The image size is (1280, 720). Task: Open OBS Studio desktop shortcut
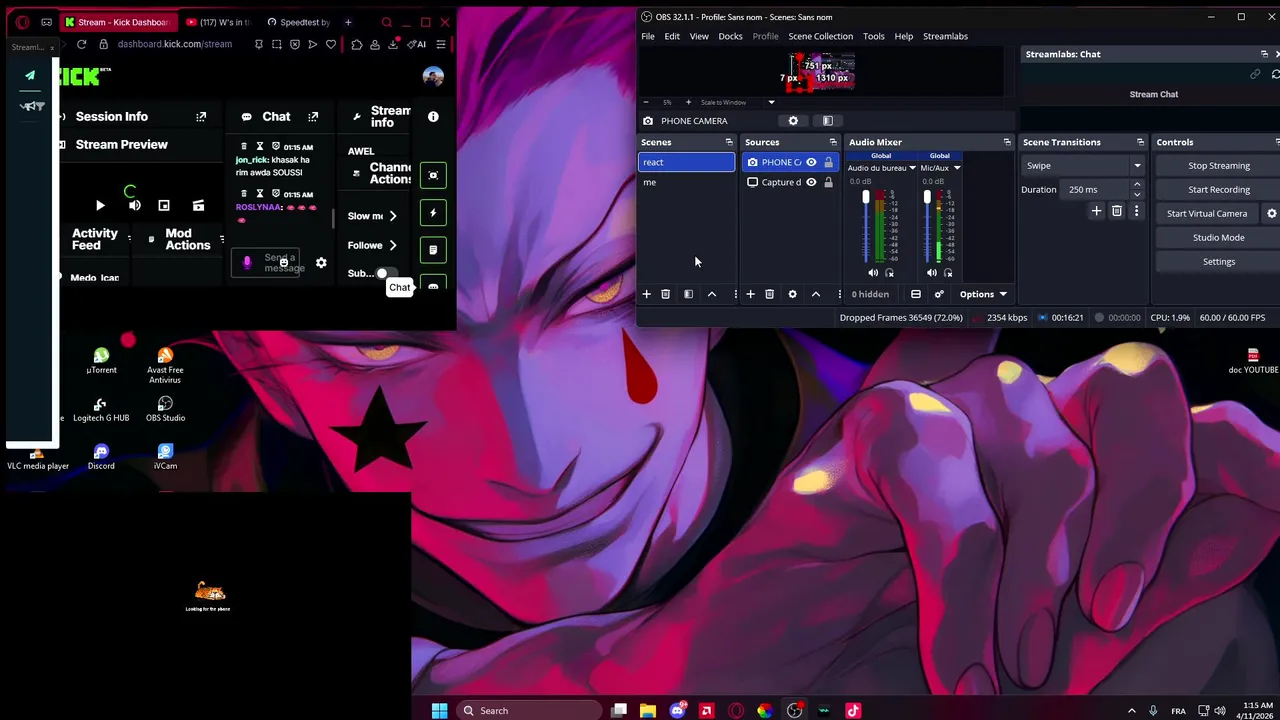pyautogui.click(x=165, y=409)
